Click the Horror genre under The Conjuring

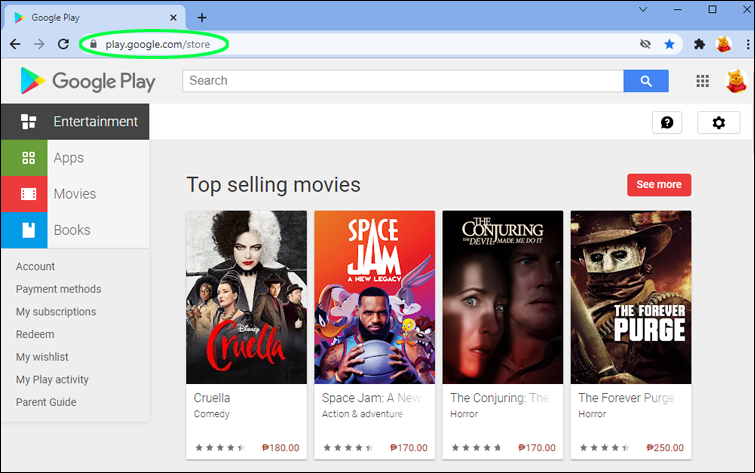coord(464,414)
